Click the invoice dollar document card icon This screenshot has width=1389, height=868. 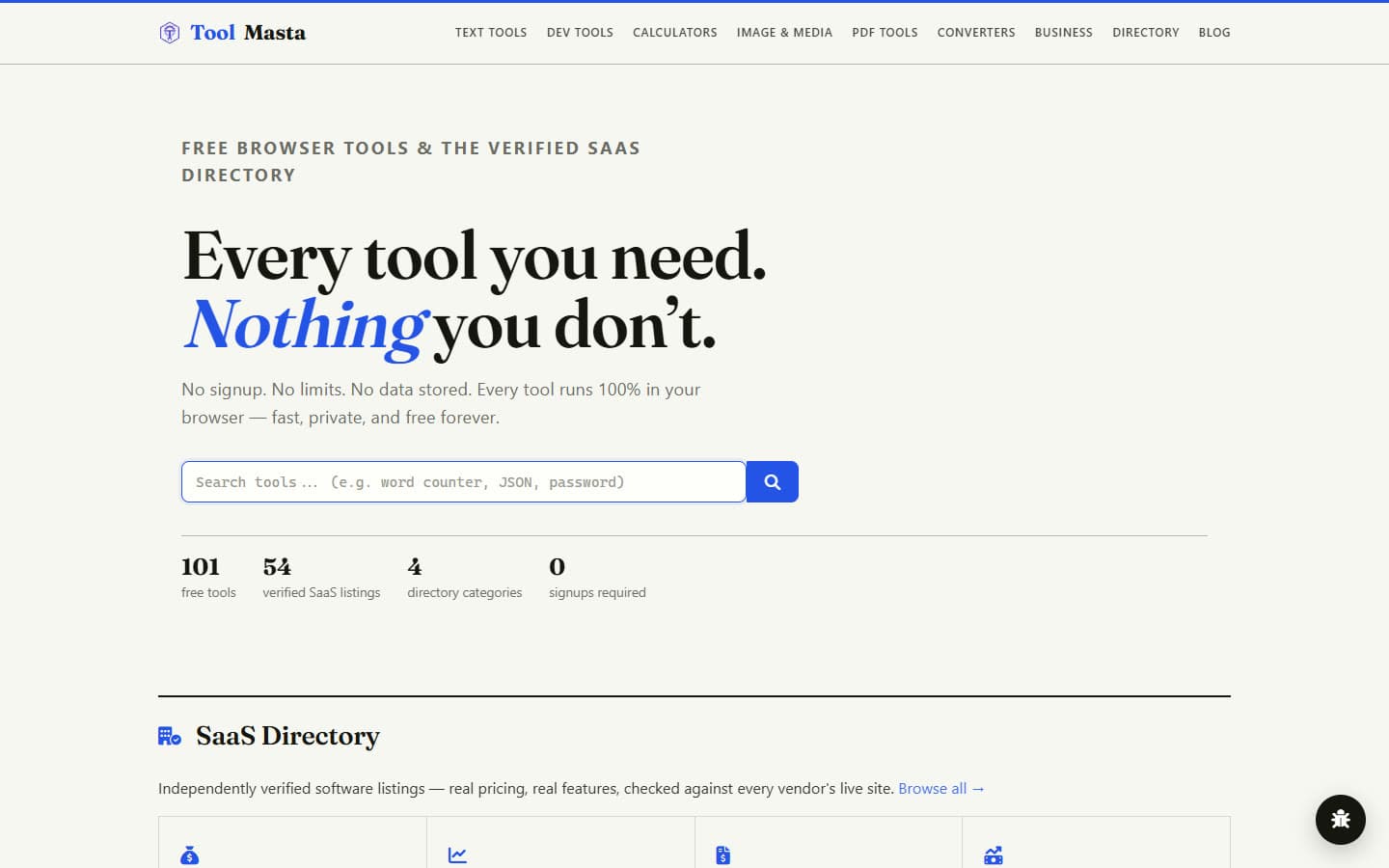(723, 855)
